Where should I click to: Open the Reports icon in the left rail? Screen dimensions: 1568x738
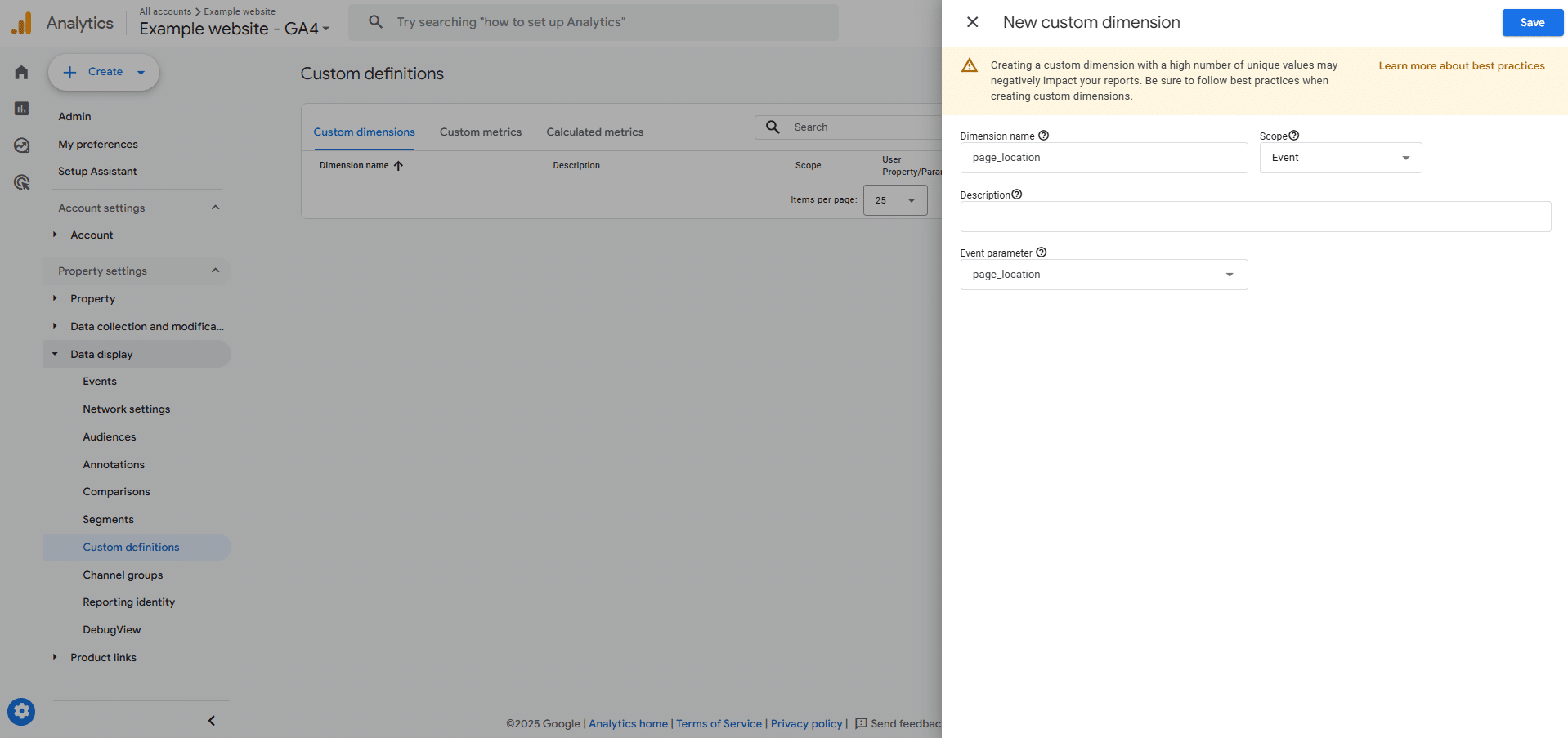pyautogui.click(x=20, y=108)
